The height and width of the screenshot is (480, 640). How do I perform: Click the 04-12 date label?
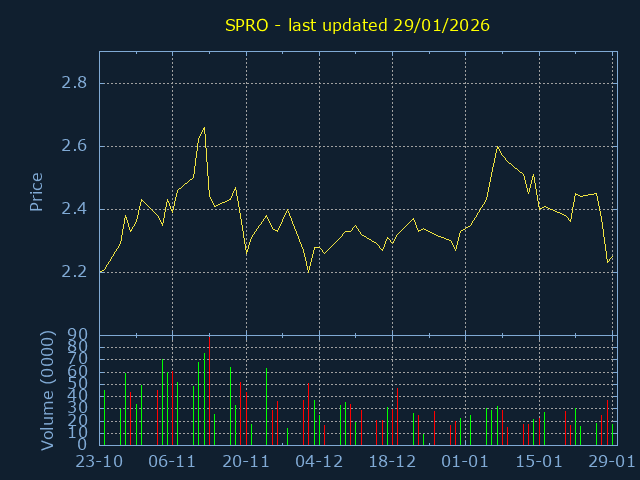pos(319,462)
